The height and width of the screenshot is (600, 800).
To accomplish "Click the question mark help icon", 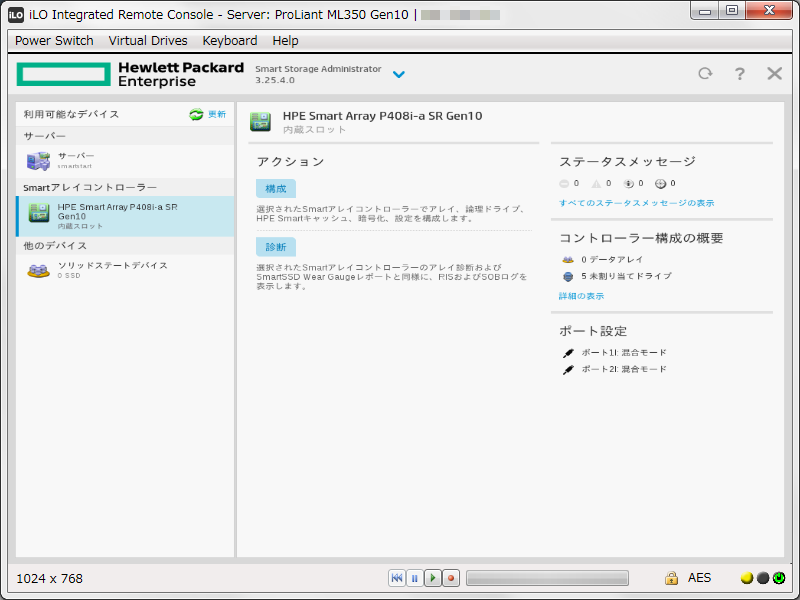I will pyautogui.click(x=739, y=74).
